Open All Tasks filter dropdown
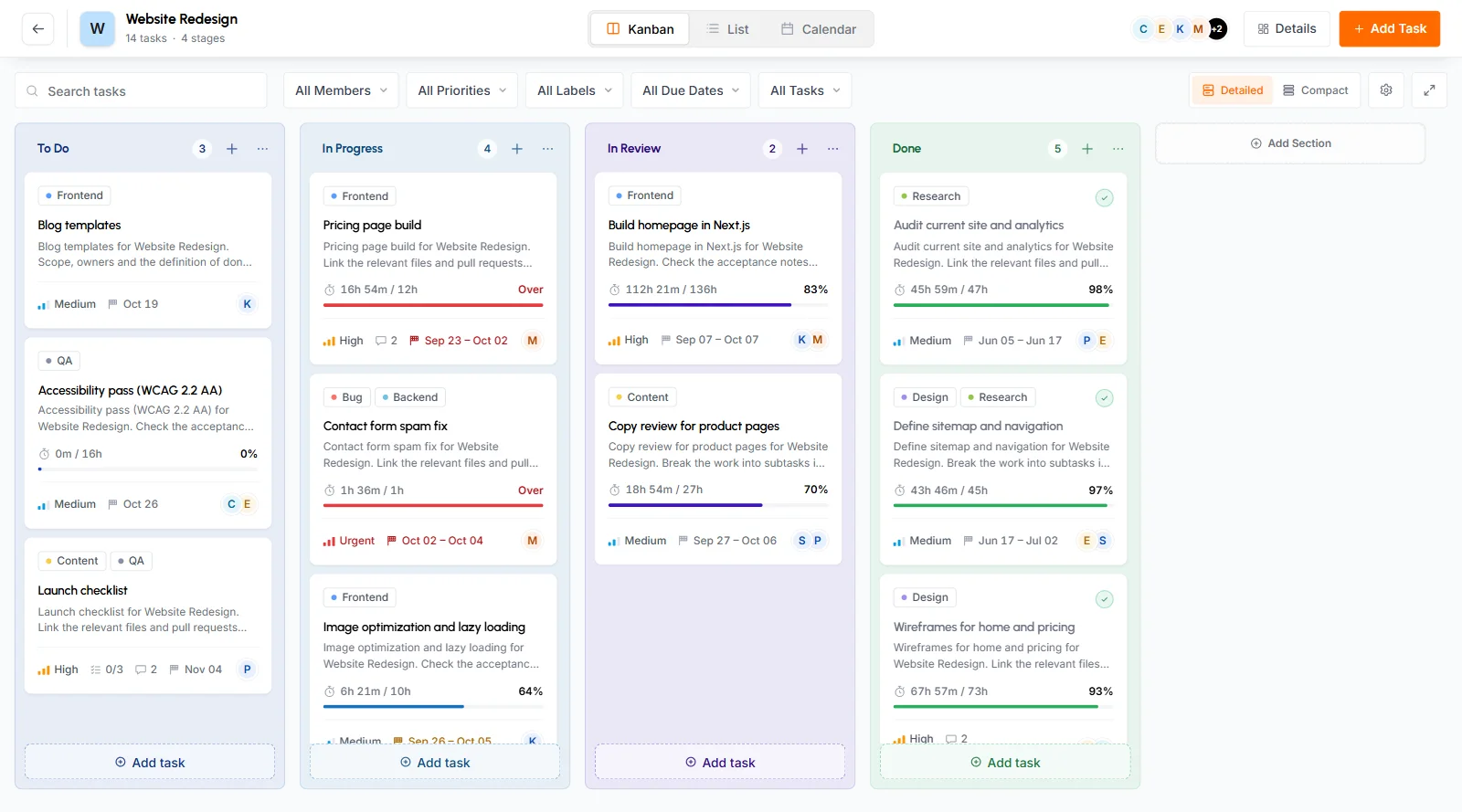 click(805, 90)
